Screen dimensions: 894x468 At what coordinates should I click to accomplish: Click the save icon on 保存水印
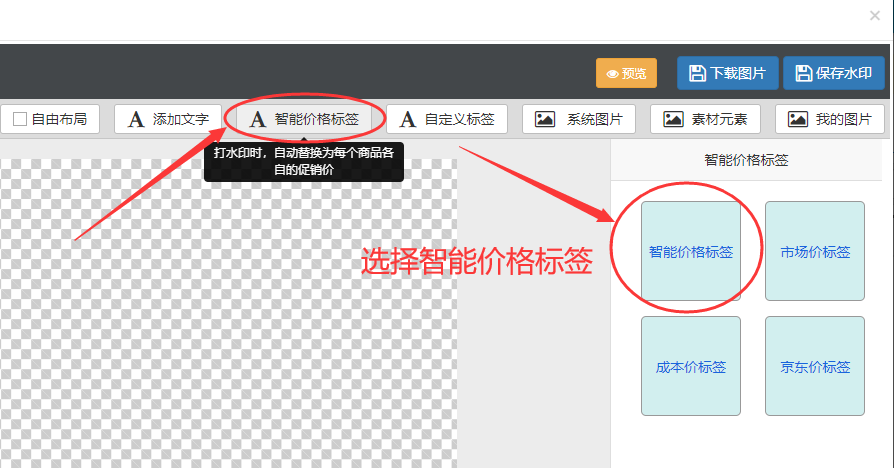[x=804, y=73]
